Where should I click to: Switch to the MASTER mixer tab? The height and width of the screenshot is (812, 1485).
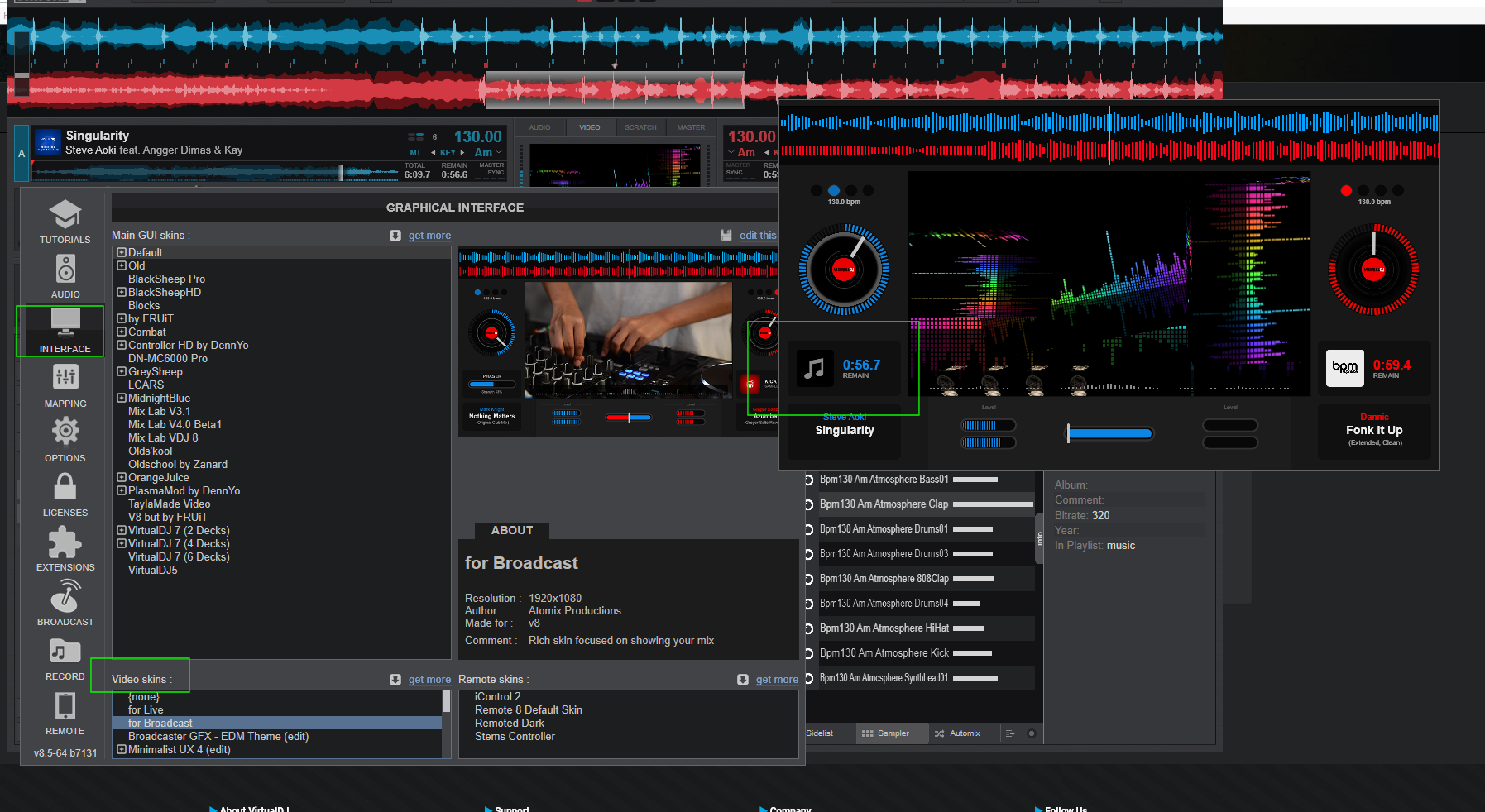click(691, 128)
